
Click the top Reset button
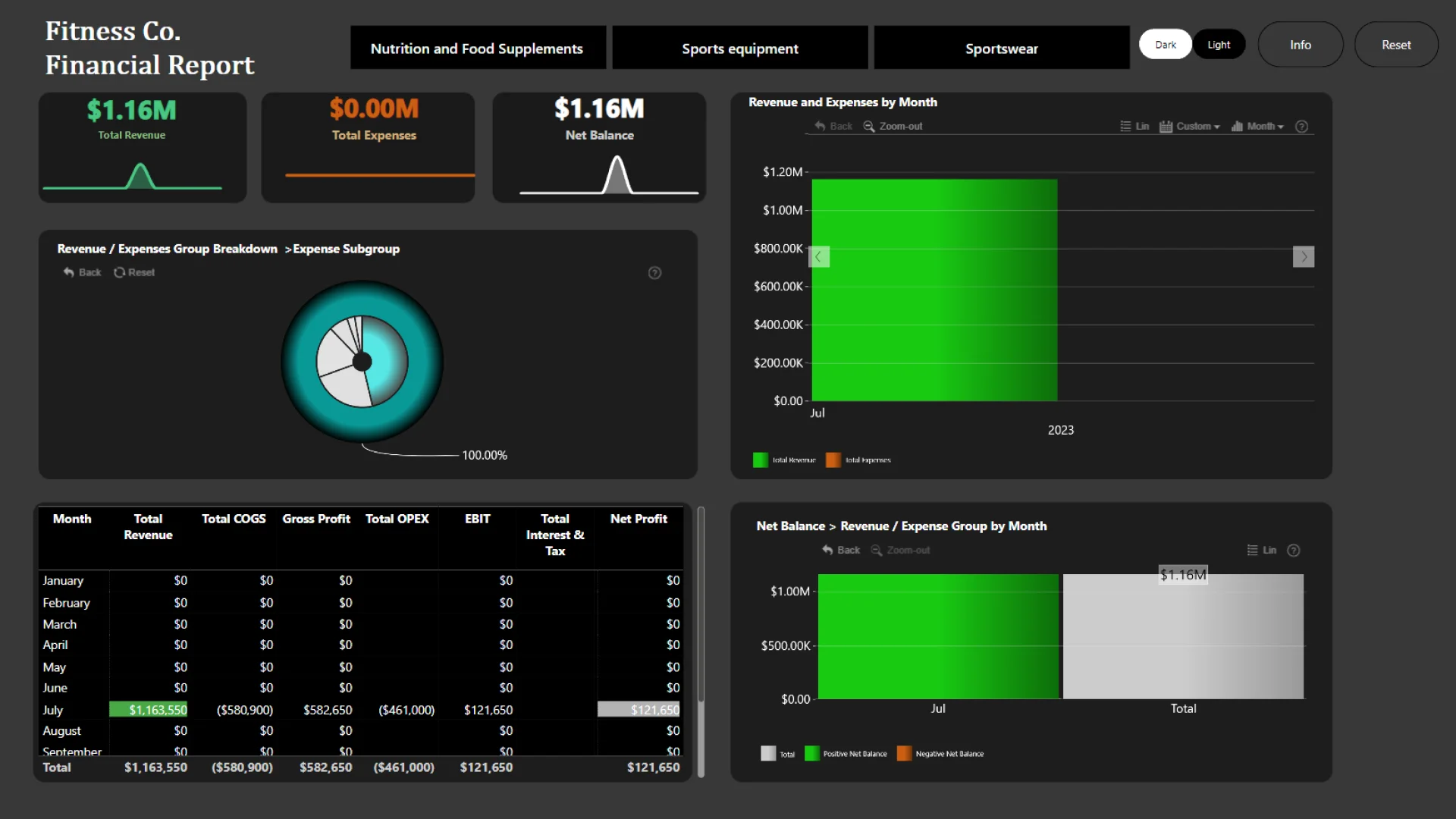(x=1396, y=45)
